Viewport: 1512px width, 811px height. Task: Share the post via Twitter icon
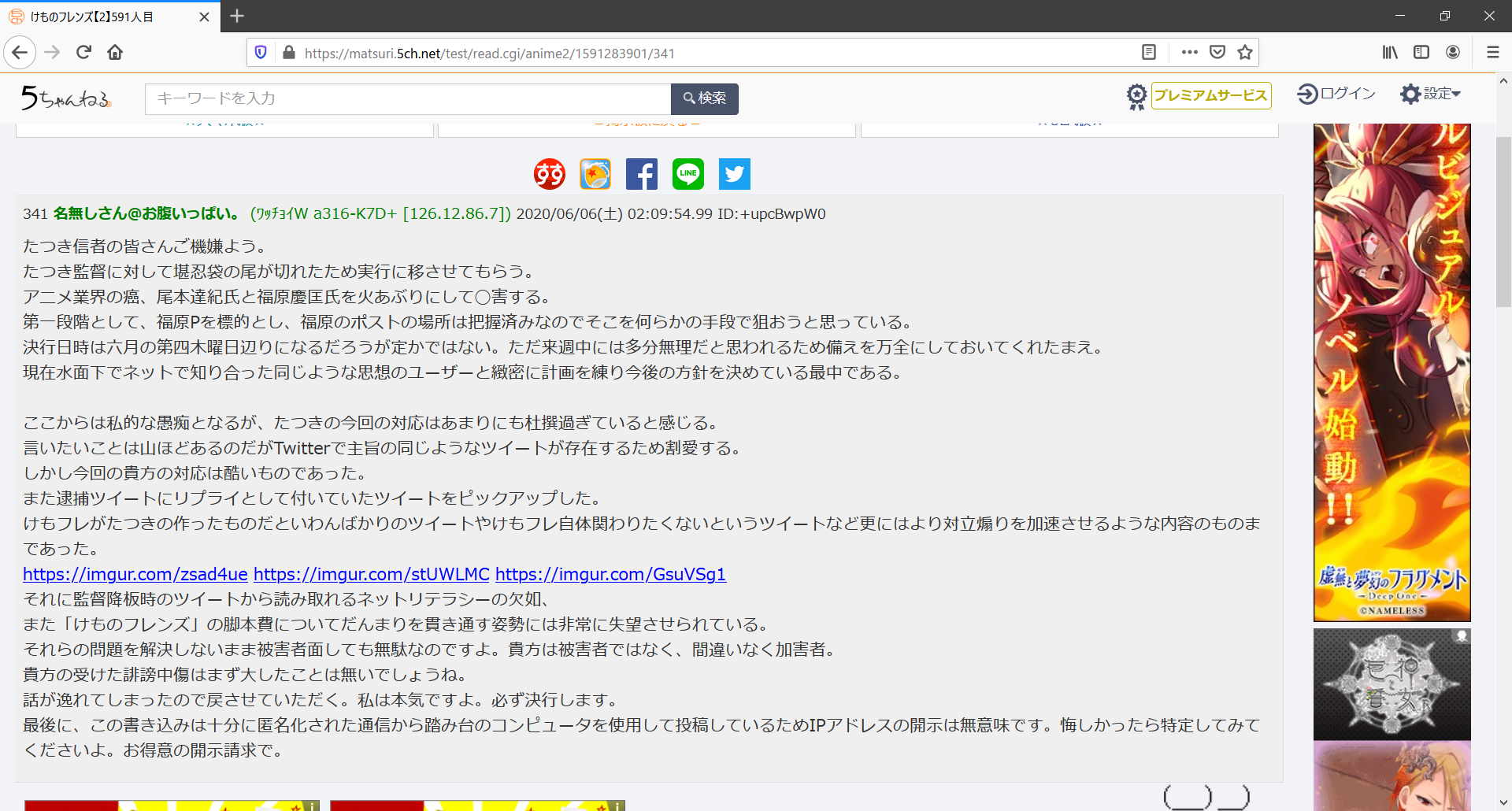[x=735, y=174]
